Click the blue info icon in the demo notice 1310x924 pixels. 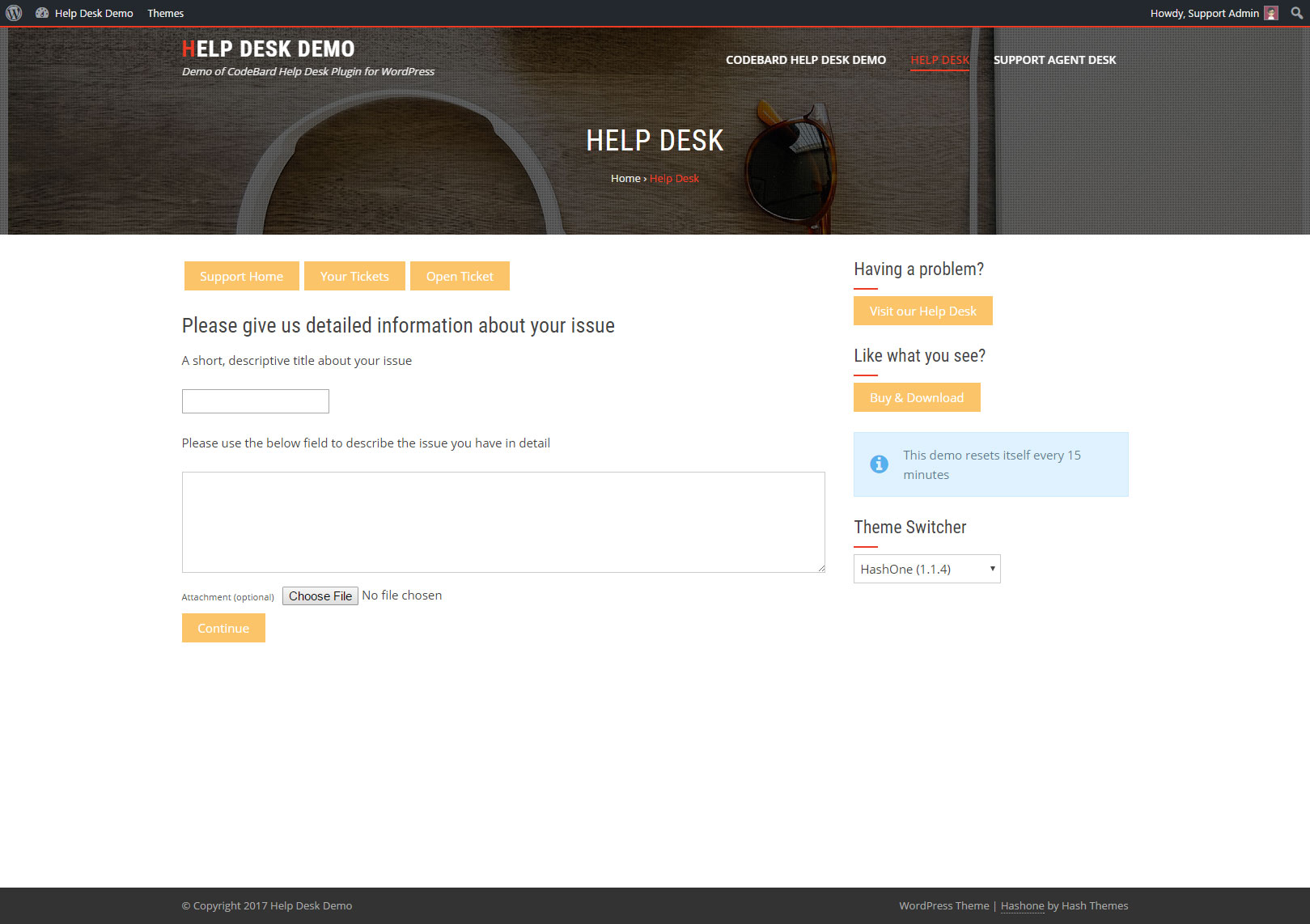[x=879, y=464]
